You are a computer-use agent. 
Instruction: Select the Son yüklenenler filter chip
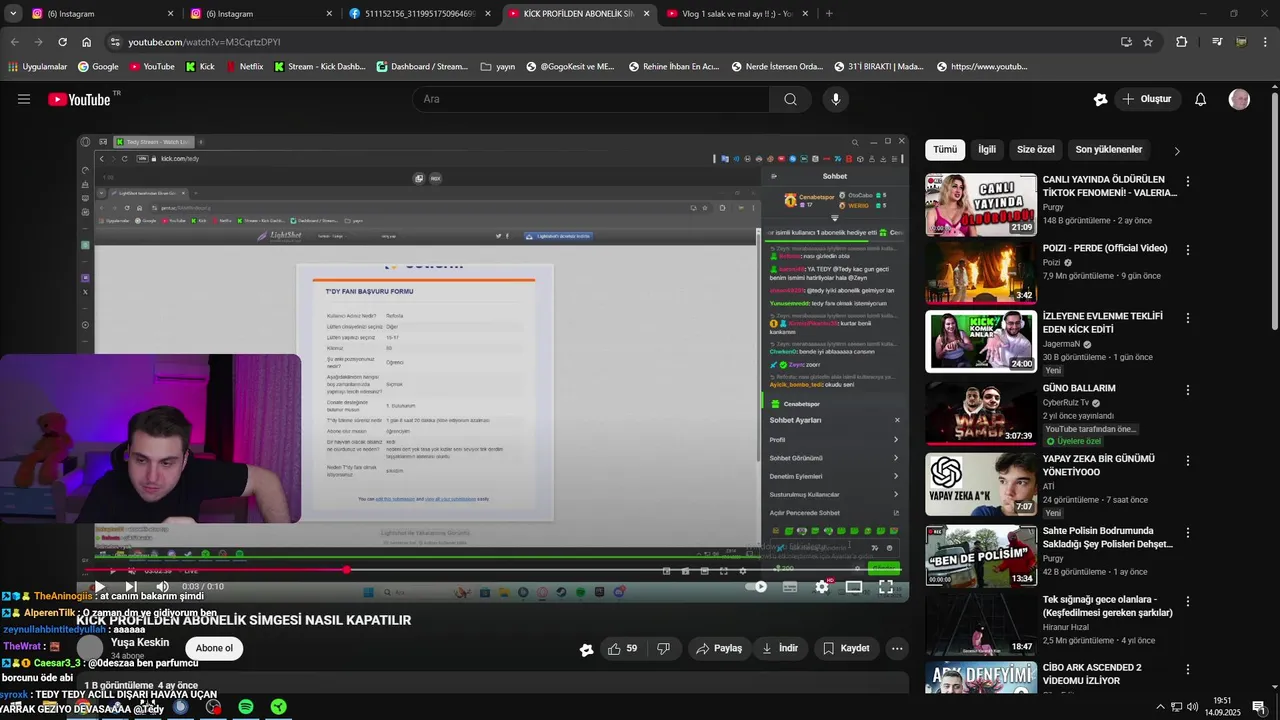click(1109, 150)
